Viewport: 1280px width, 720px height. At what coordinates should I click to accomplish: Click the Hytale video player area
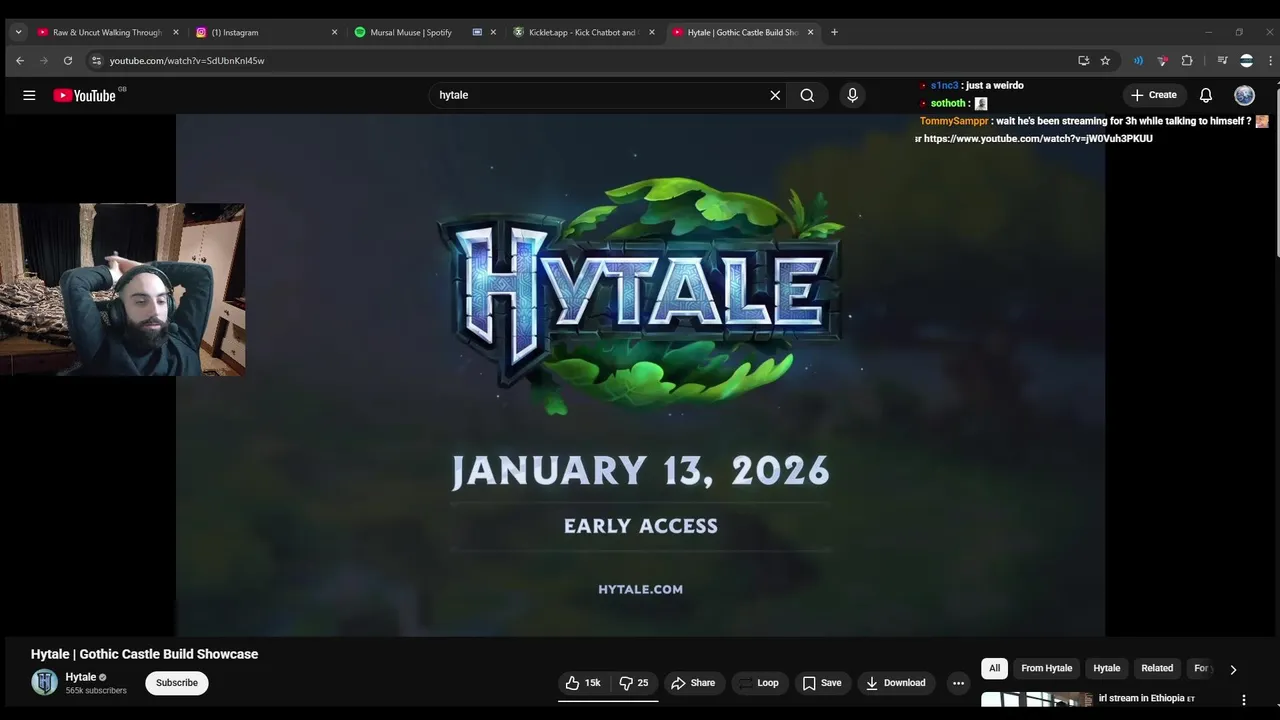[640, 375]
